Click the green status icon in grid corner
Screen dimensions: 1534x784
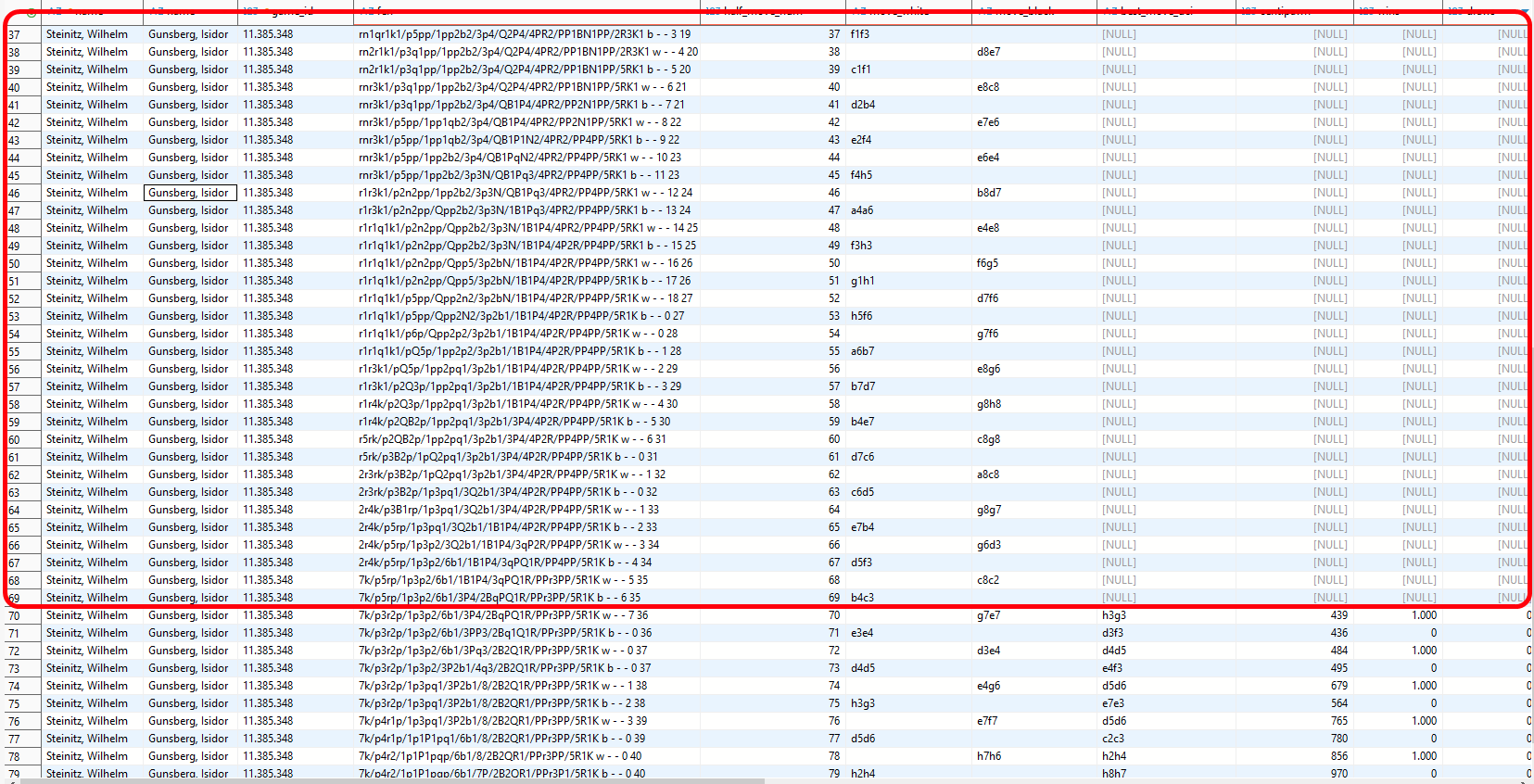(31, 12)
